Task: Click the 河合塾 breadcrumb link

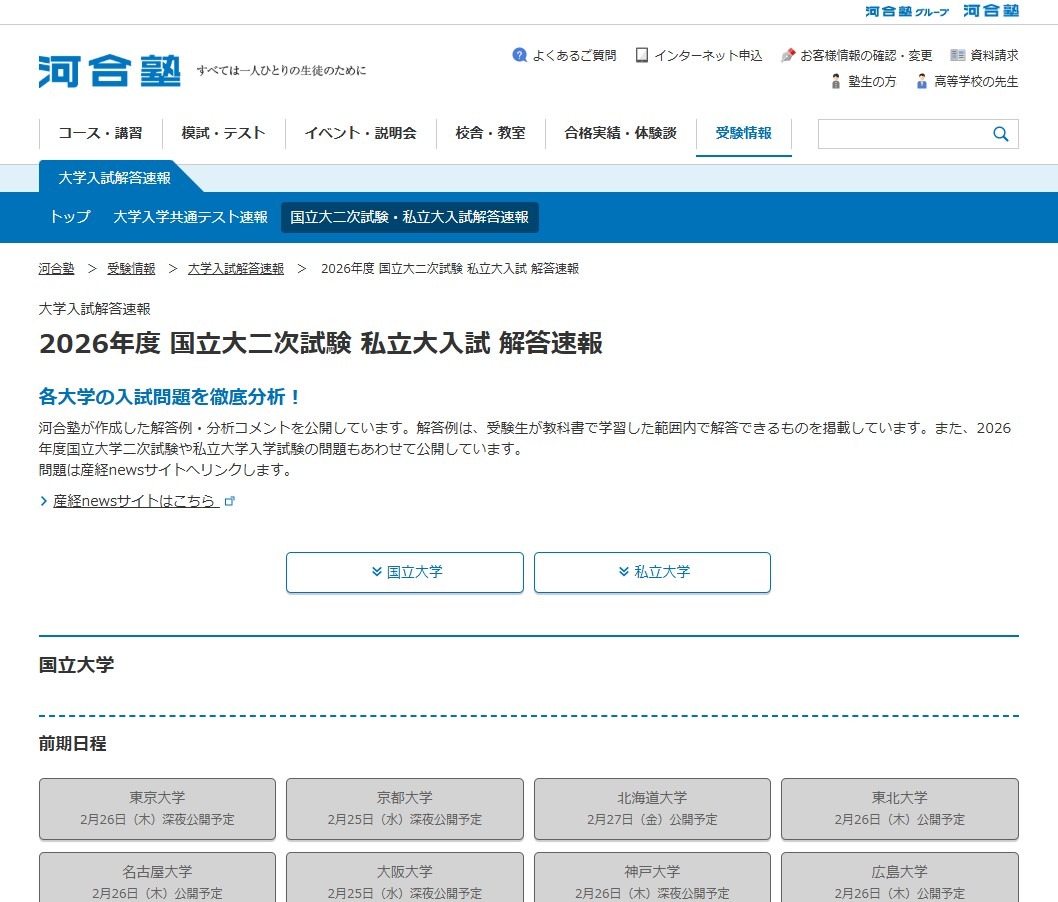Action: pyautogui.click(x=55, y=268)
